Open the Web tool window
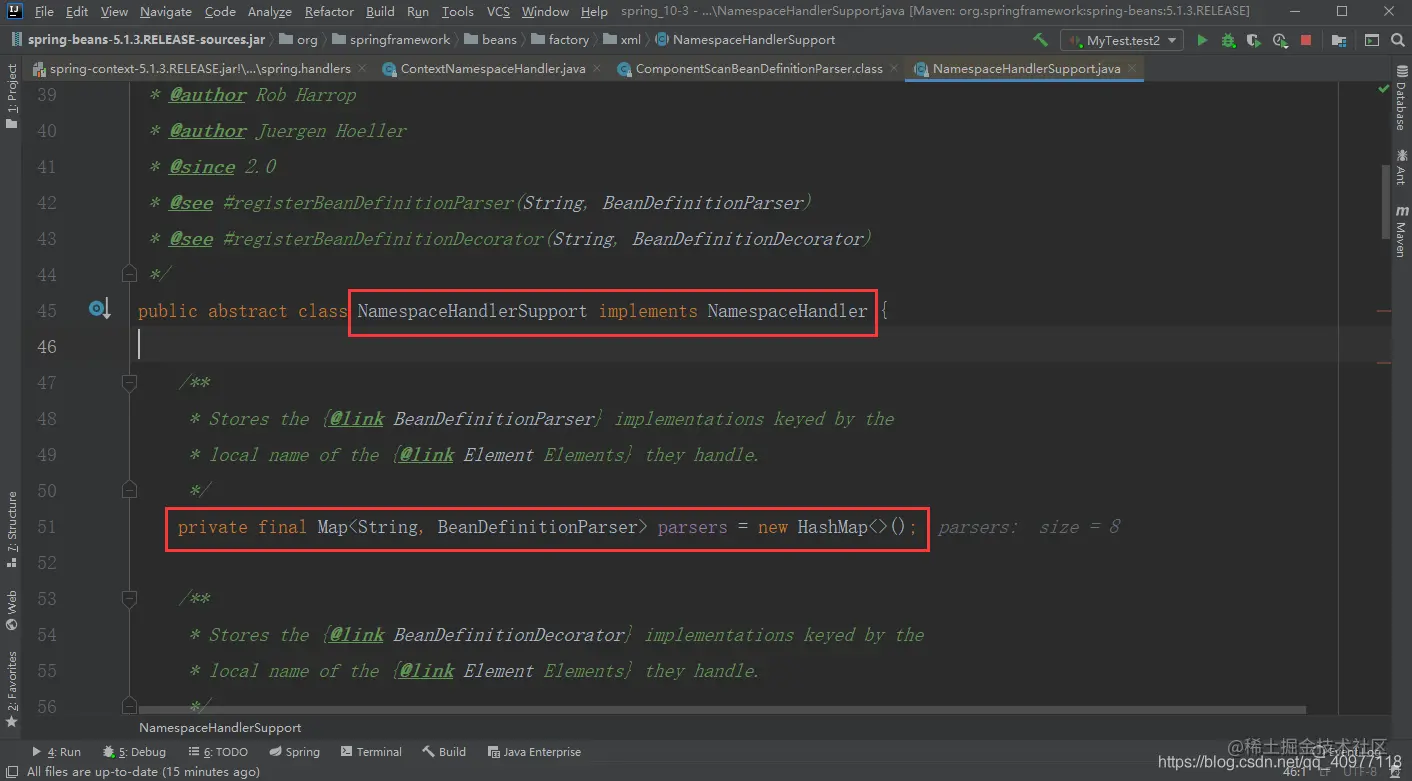The height and width of the screenshot is (781, 1412). [x=11, y=610]
